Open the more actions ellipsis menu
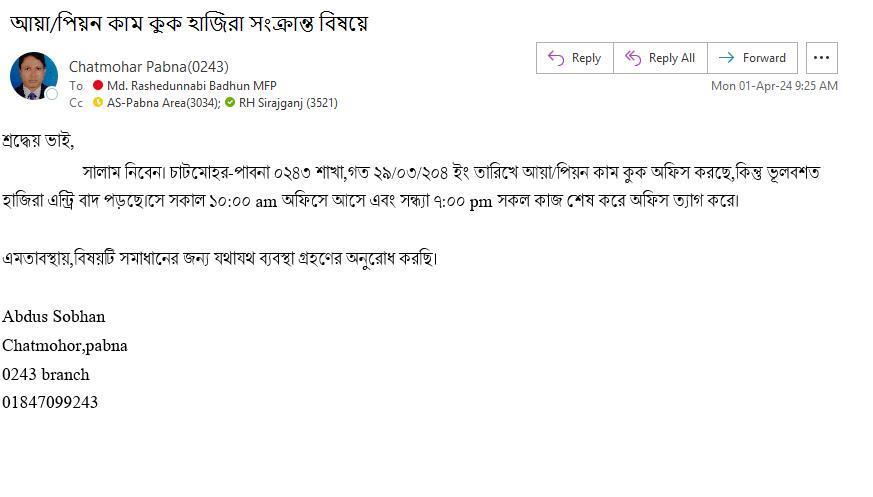This screenshot has width=873, height=497. (x=821, y=58)
